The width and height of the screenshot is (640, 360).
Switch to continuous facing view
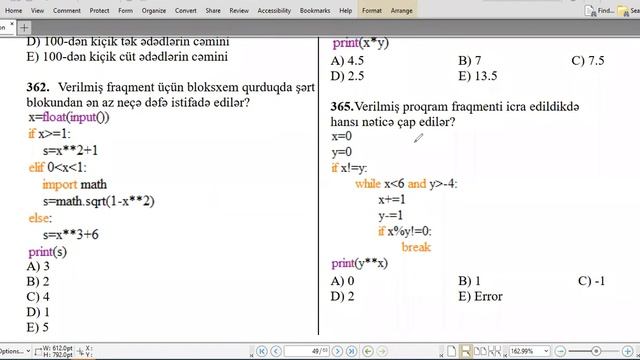pos(494,351)
